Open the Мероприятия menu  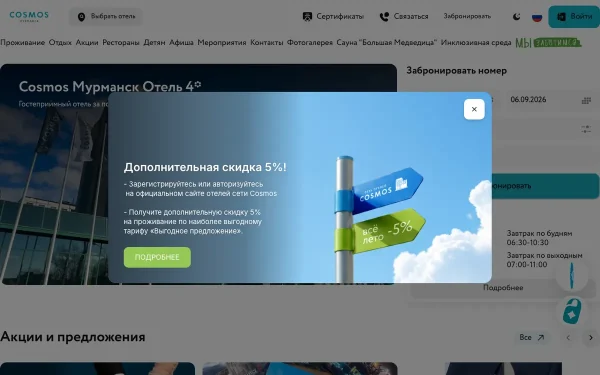point(222,42)
